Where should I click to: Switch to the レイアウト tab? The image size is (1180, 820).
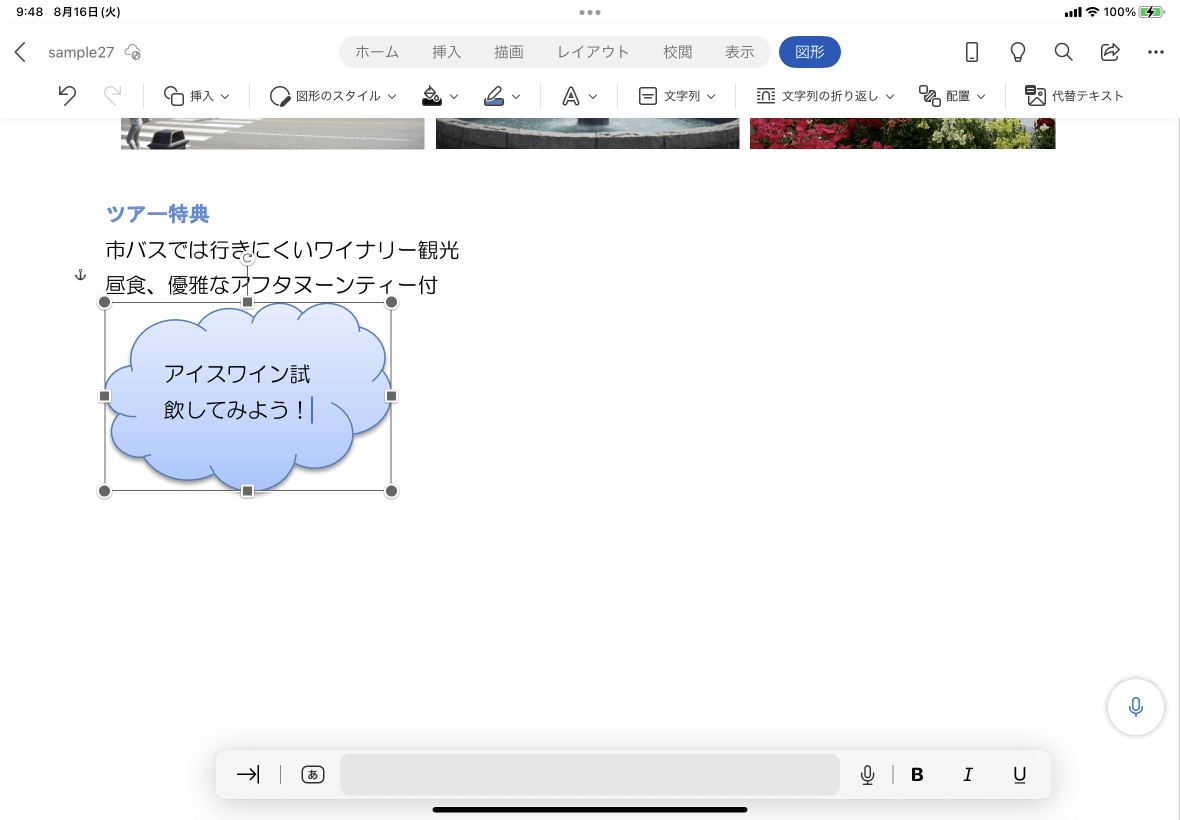(593, 52)
